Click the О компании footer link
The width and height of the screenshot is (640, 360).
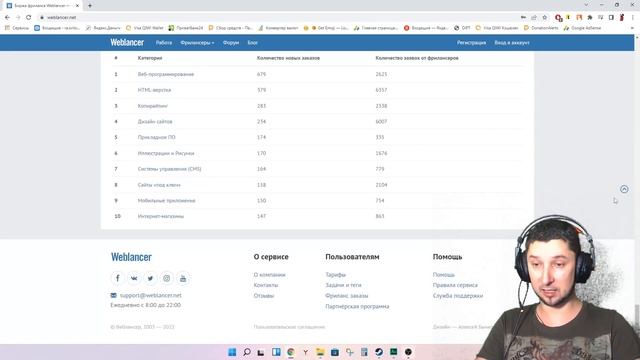pyautogui.click(x=269, y=275)
